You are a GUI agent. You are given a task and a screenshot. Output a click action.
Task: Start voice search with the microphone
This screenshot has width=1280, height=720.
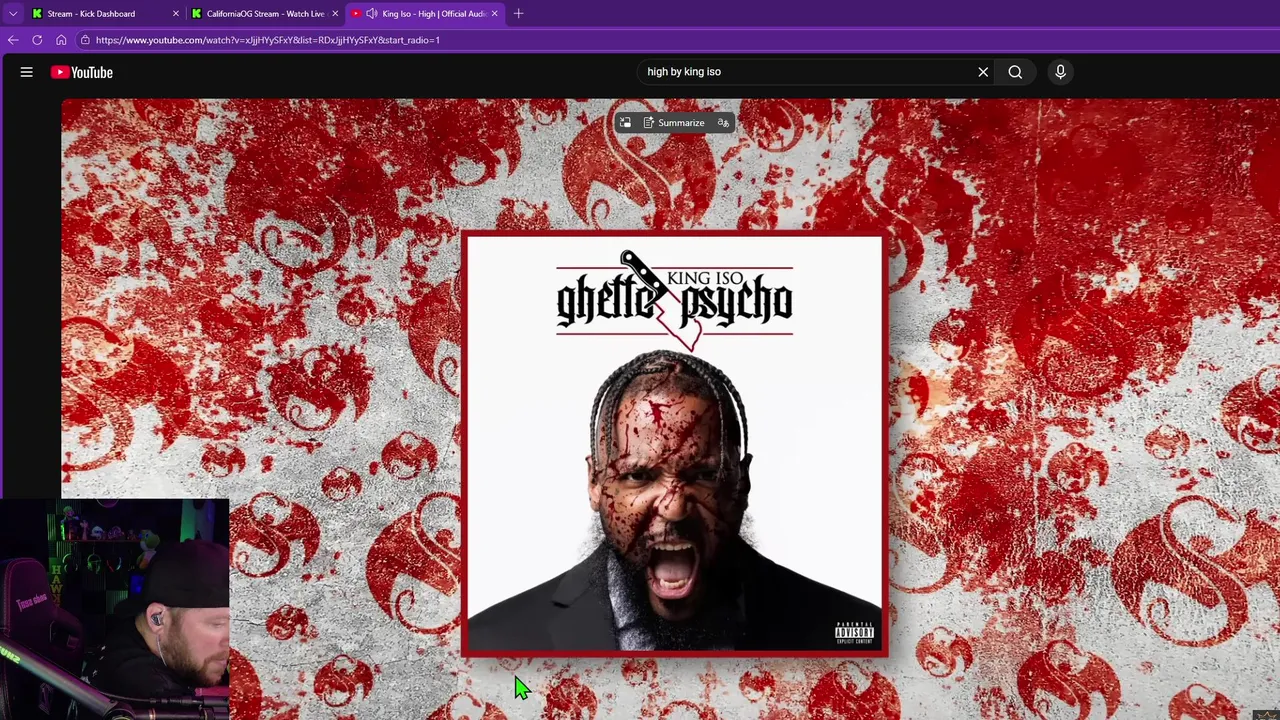click(1061, 72)
